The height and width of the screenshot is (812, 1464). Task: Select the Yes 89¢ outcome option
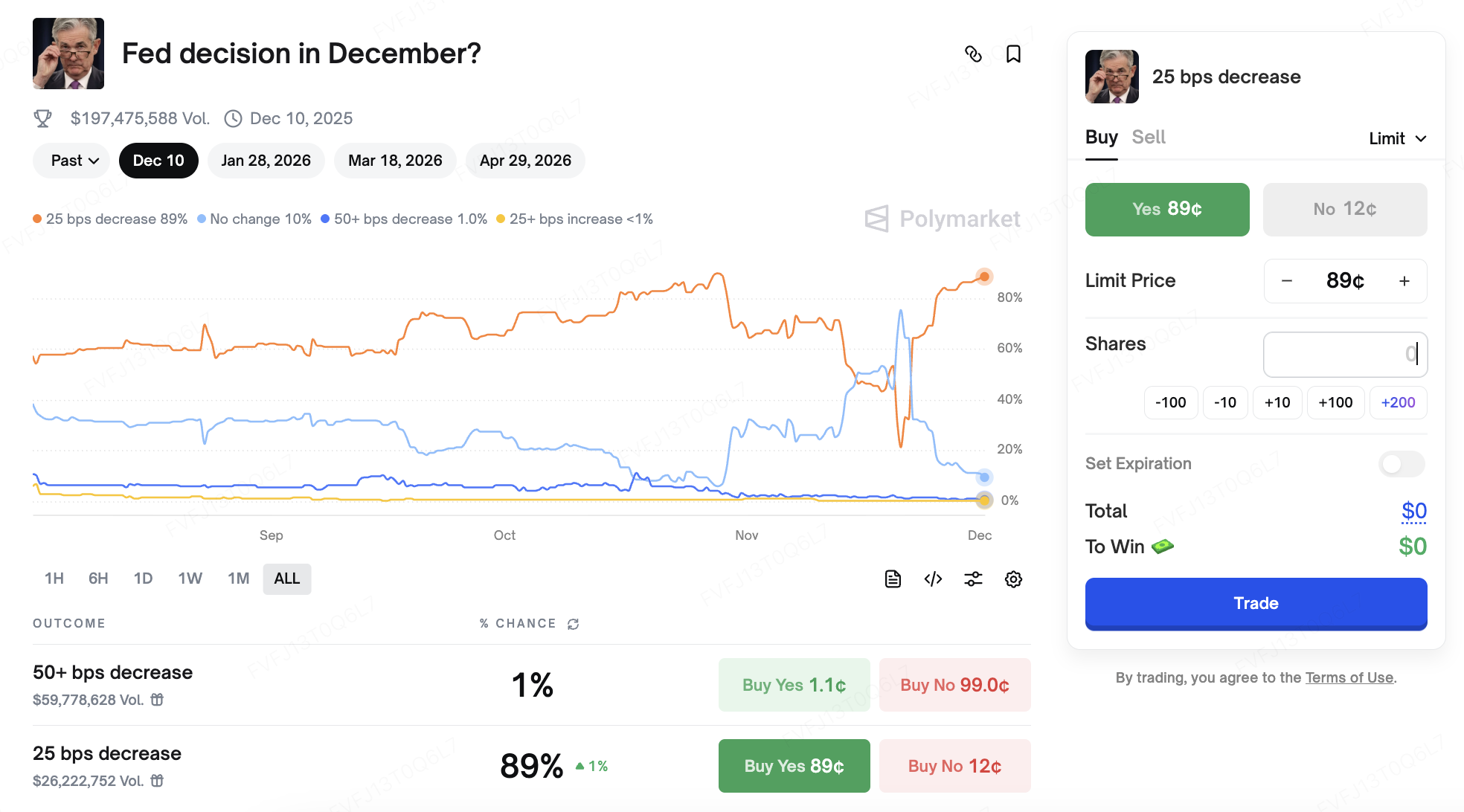pyautogui.click(x=1166, y=210)
